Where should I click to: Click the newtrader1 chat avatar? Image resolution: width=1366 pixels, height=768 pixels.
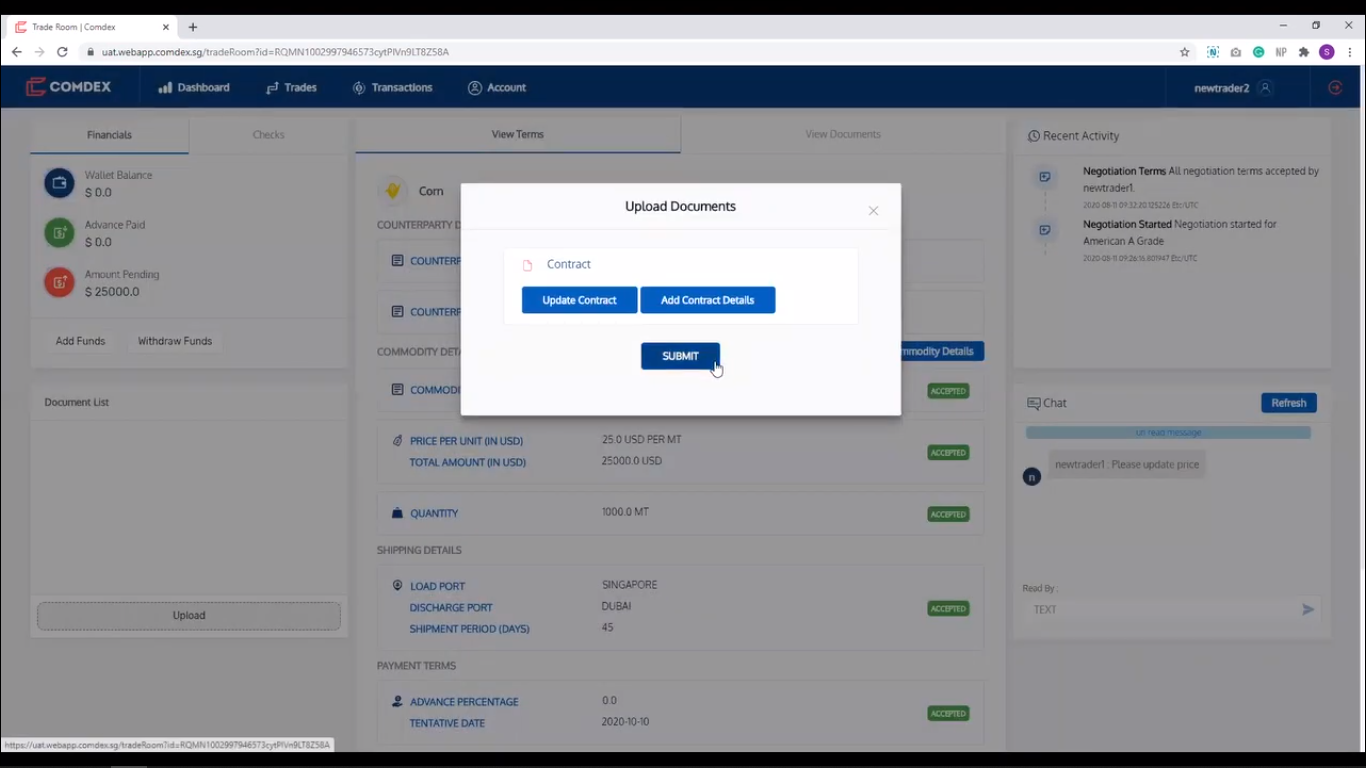point(1032,477)
